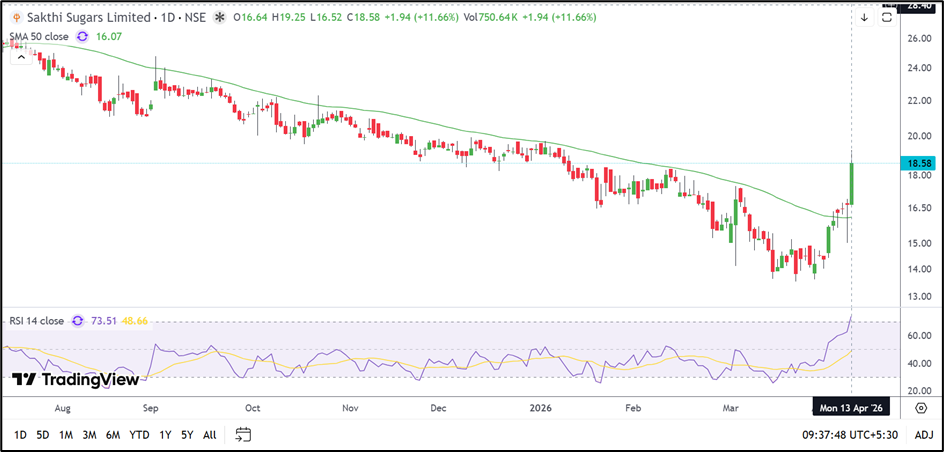Select the 5D time range

[x=43, y=435]
